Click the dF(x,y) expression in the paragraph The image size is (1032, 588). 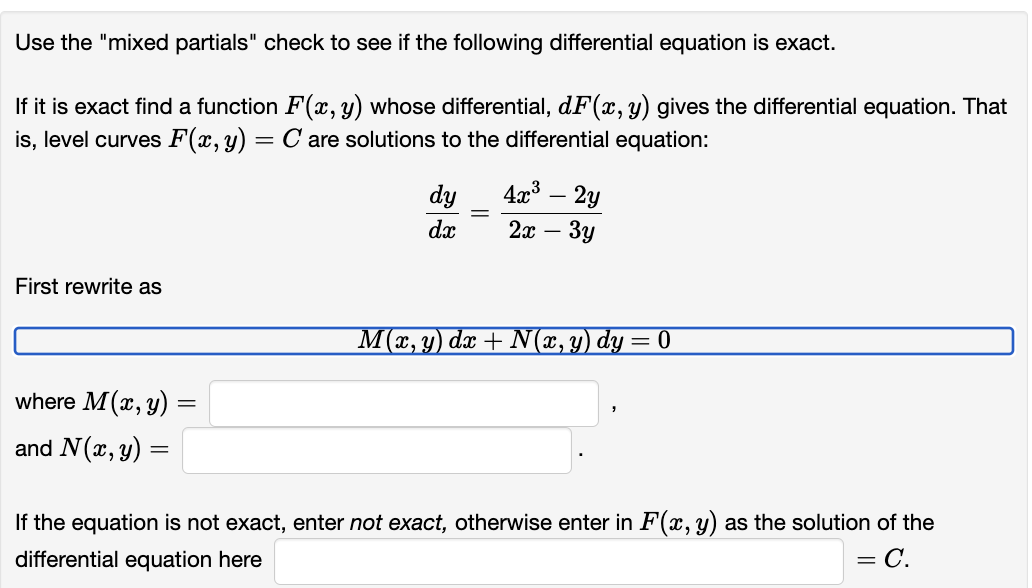tap(604, 107)
